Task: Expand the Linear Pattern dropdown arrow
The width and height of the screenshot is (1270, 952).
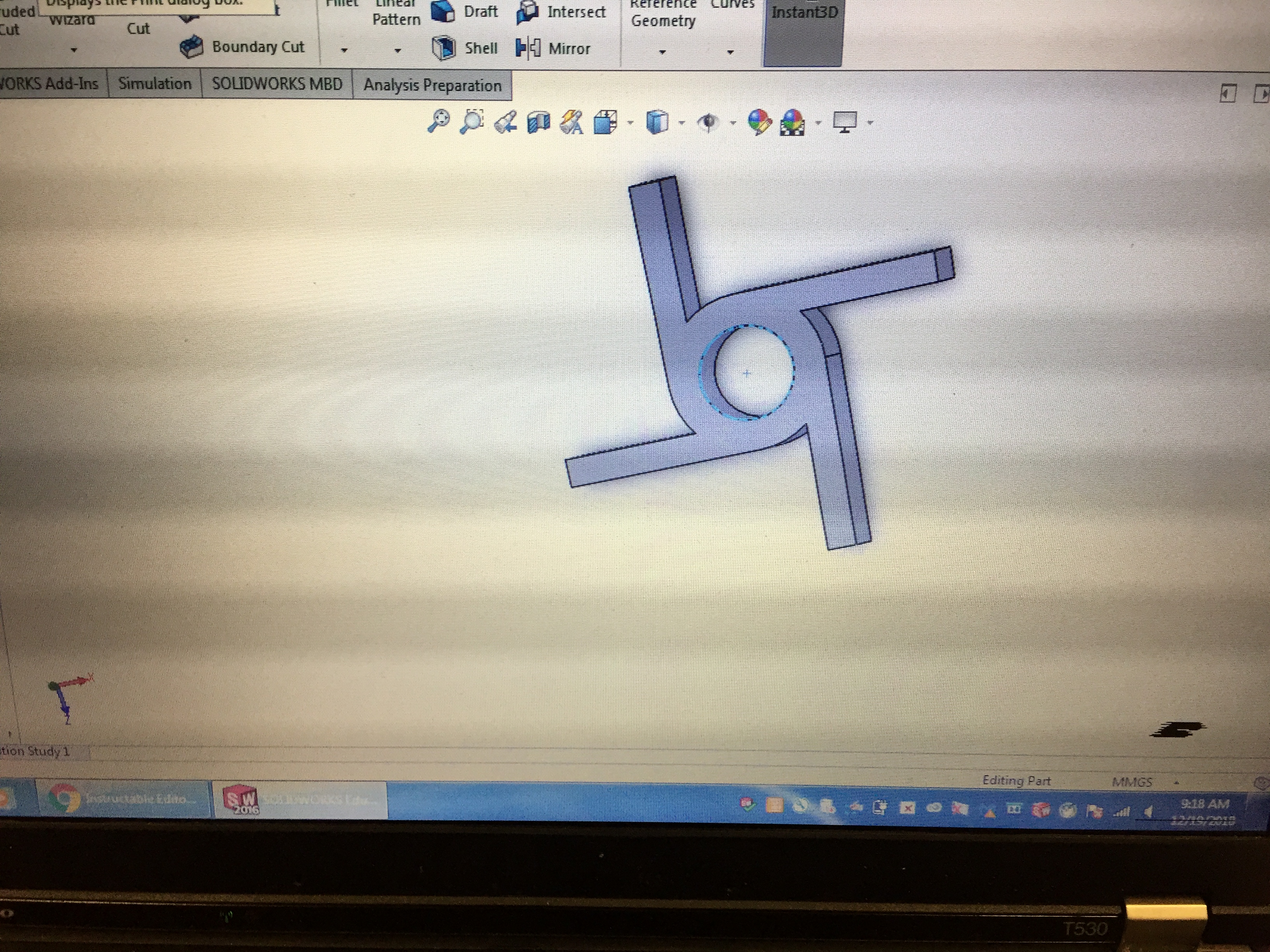Action: [x=397, y=51]
